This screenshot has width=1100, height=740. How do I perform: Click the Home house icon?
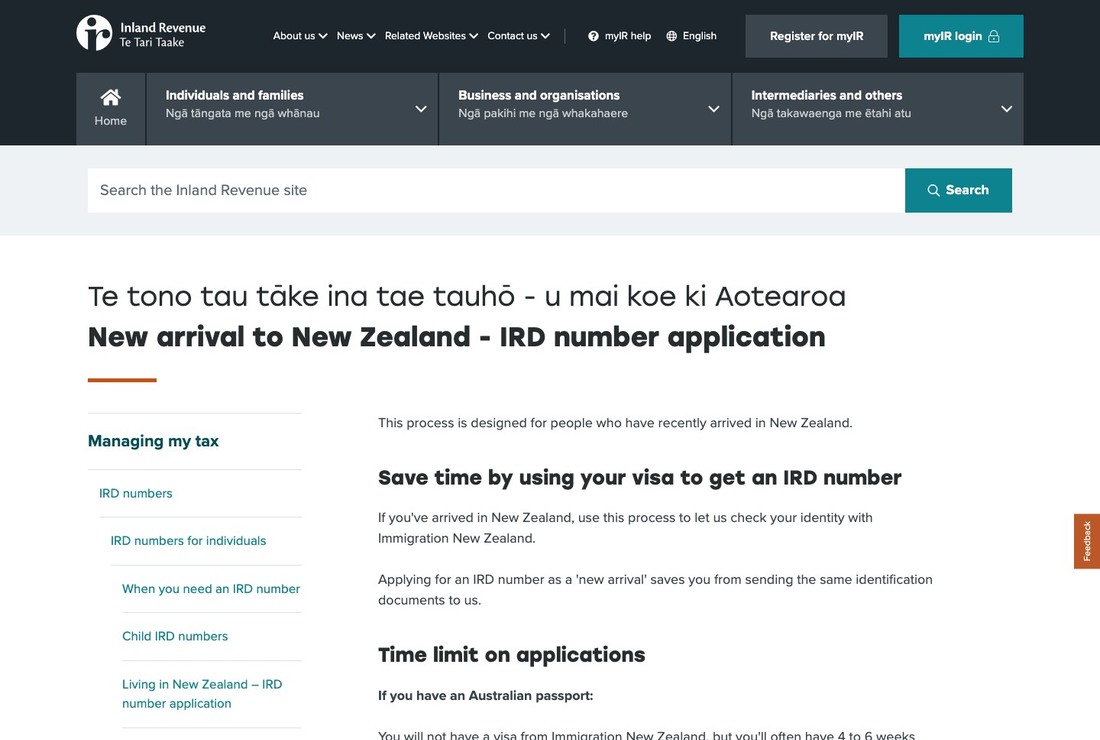tap(110, 97)
